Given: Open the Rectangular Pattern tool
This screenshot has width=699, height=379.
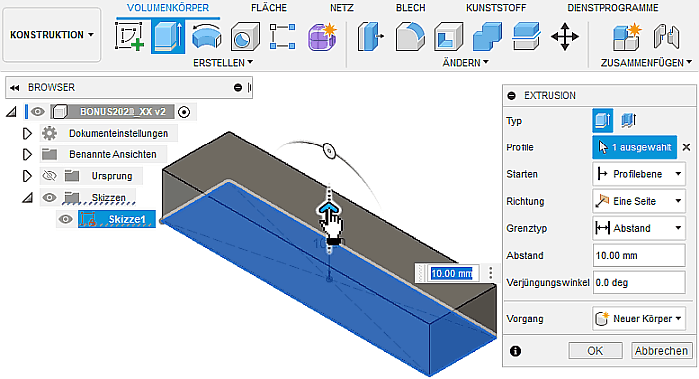Looking at the screenshot, I should pos(283,37).
